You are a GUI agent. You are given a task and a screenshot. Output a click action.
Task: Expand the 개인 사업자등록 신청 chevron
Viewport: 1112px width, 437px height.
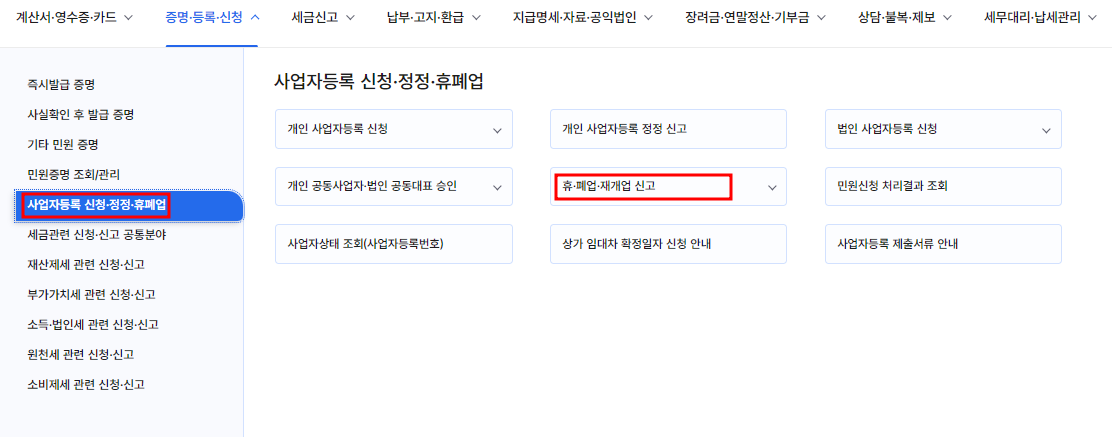498,130
